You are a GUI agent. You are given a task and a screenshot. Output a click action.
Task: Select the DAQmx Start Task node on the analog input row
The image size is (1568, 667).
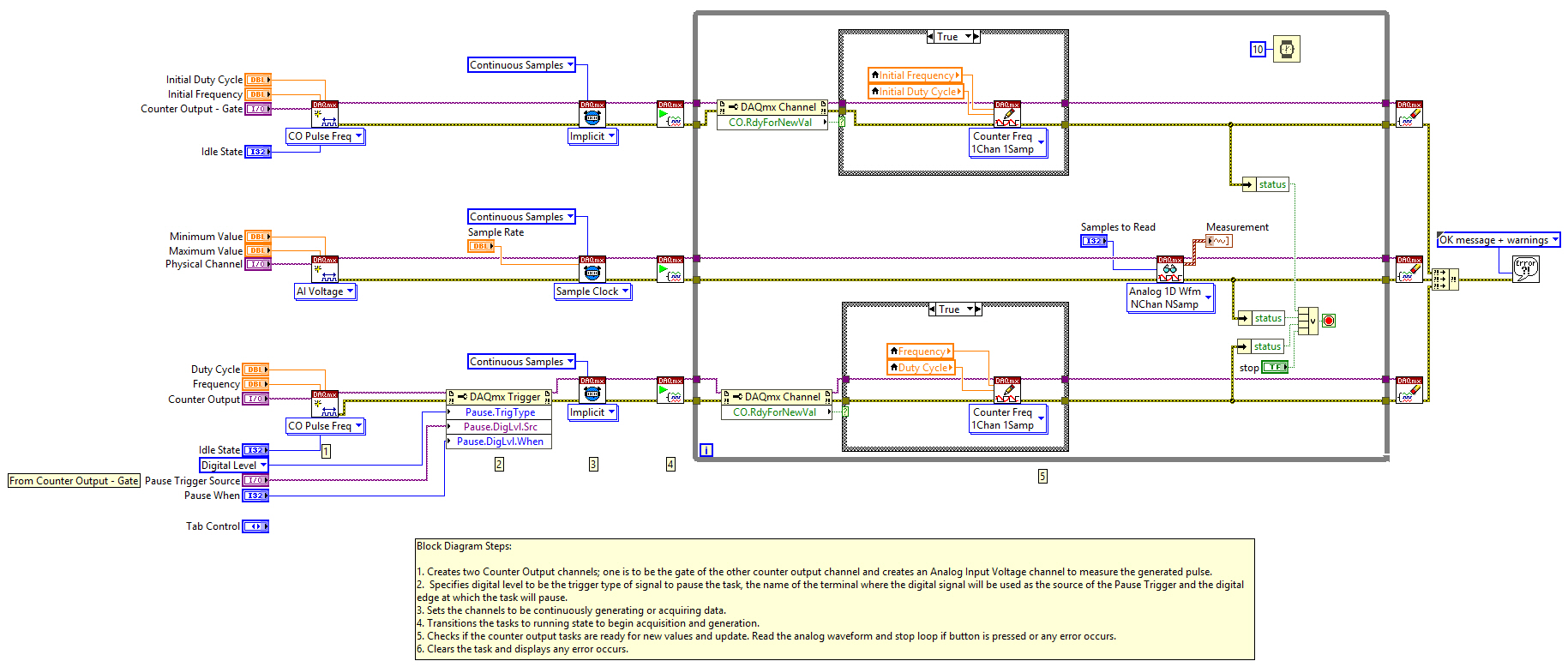pyautogui.click(x=670, y=269)
